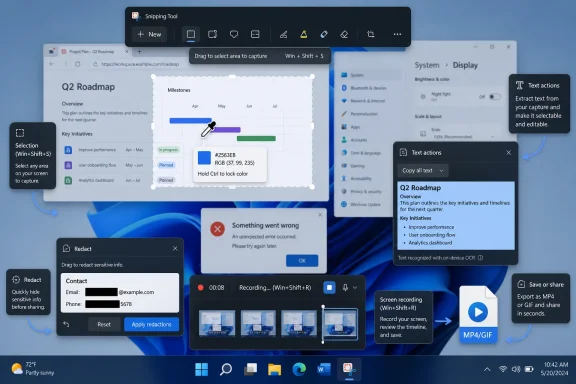Choose the ballpoint pen tool
The width and height of the screenshot is (576, 384).
pyautogui.click(x=283, y=35)
